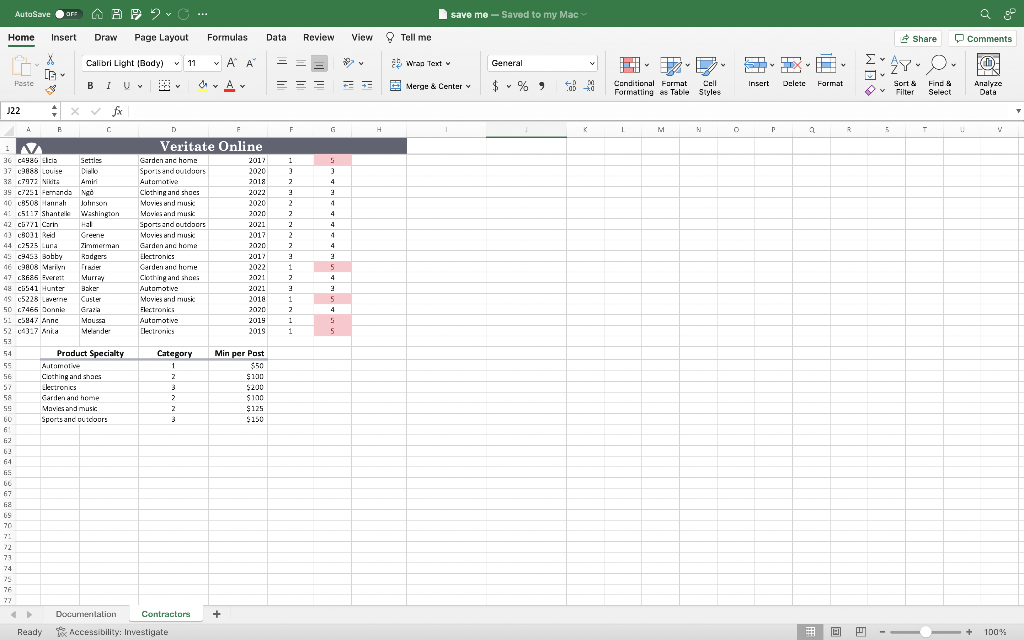The width and height of the screenshot is (1024, 640).
Task: Open the more commands ellipsis
Action: click(202, 14)
